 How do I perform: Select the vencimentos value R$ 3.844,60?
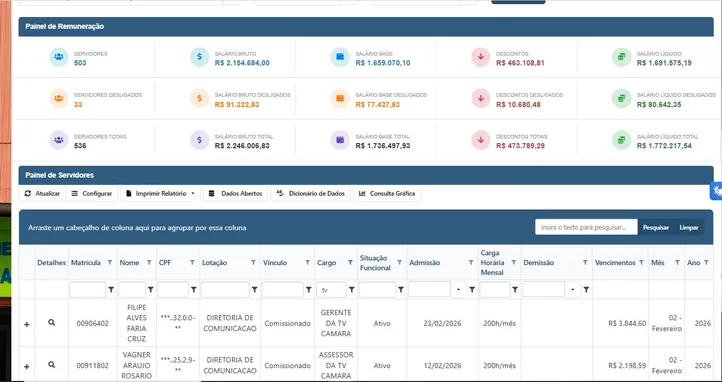pyautogui.click(x=627, y=324)
